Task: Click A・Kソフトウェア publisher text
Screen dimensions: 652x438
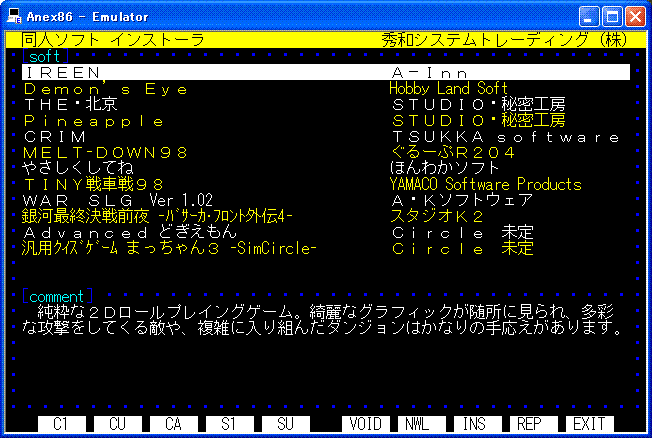Action: [462, 200]
